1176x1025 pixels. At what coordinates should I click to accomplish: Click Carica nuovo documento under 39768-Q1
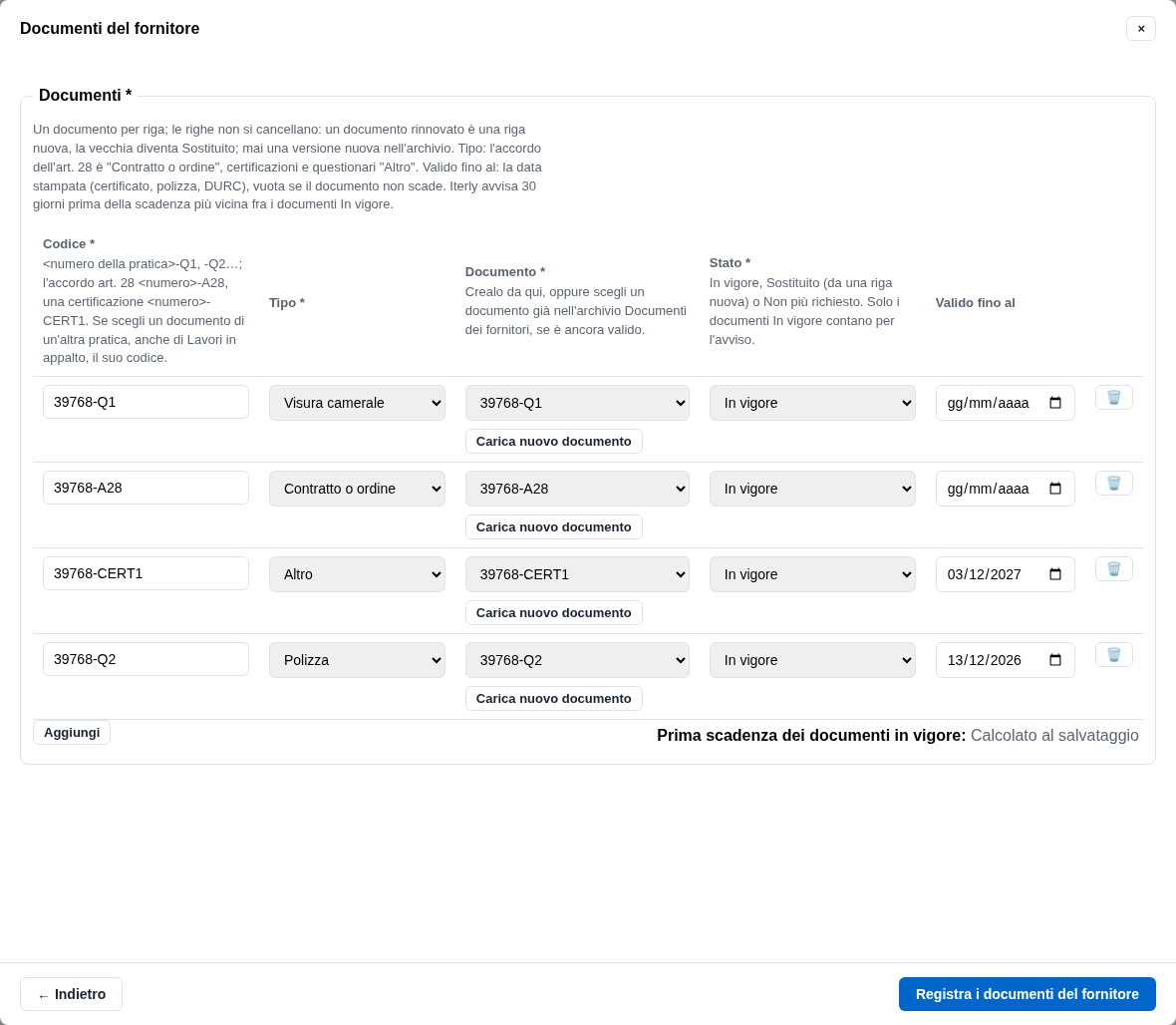click(553, 442)
